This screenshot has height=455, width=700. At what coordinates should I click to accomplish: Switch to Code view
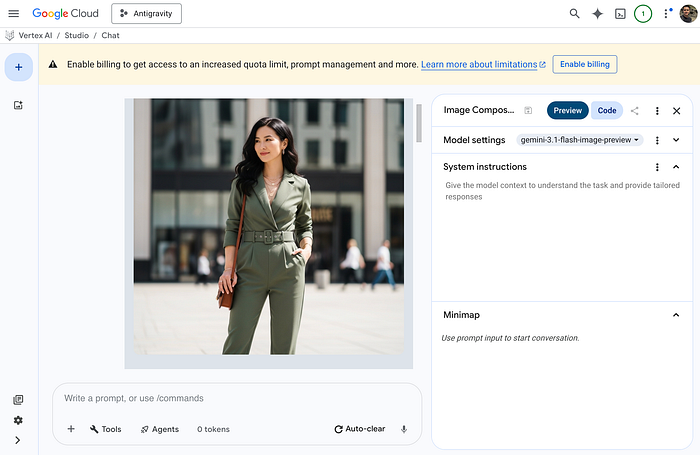coord(607,111)
